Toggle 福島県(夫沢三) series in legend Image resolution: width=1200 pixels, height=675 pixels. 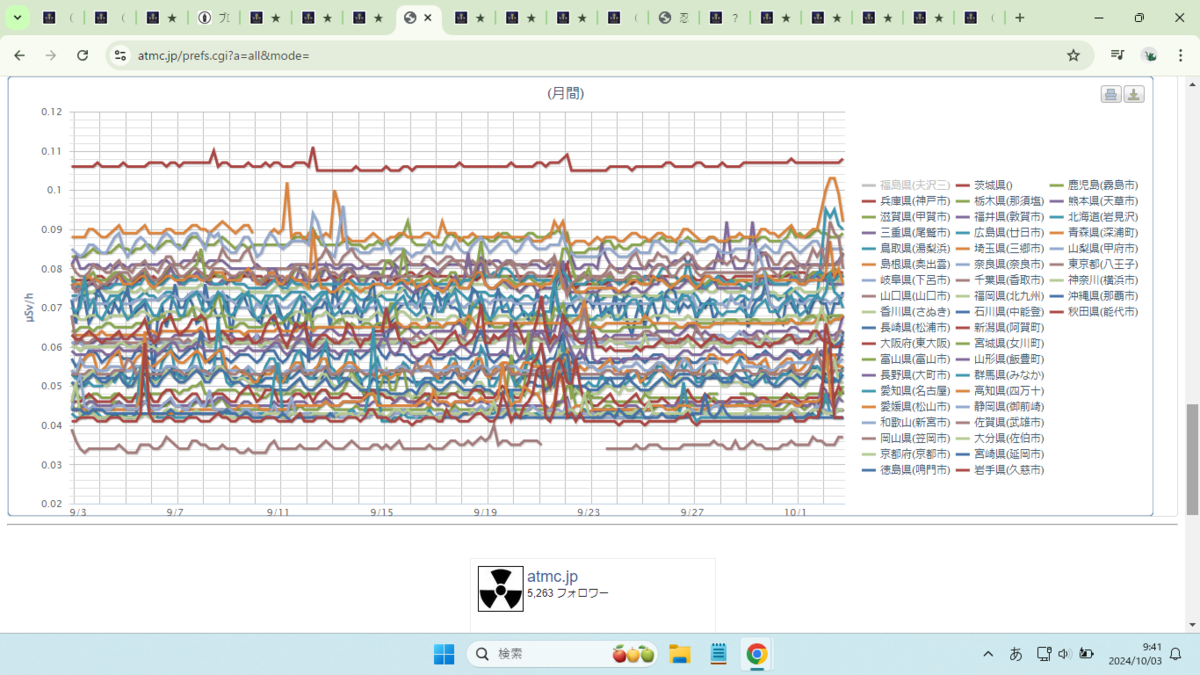[906, 185]
